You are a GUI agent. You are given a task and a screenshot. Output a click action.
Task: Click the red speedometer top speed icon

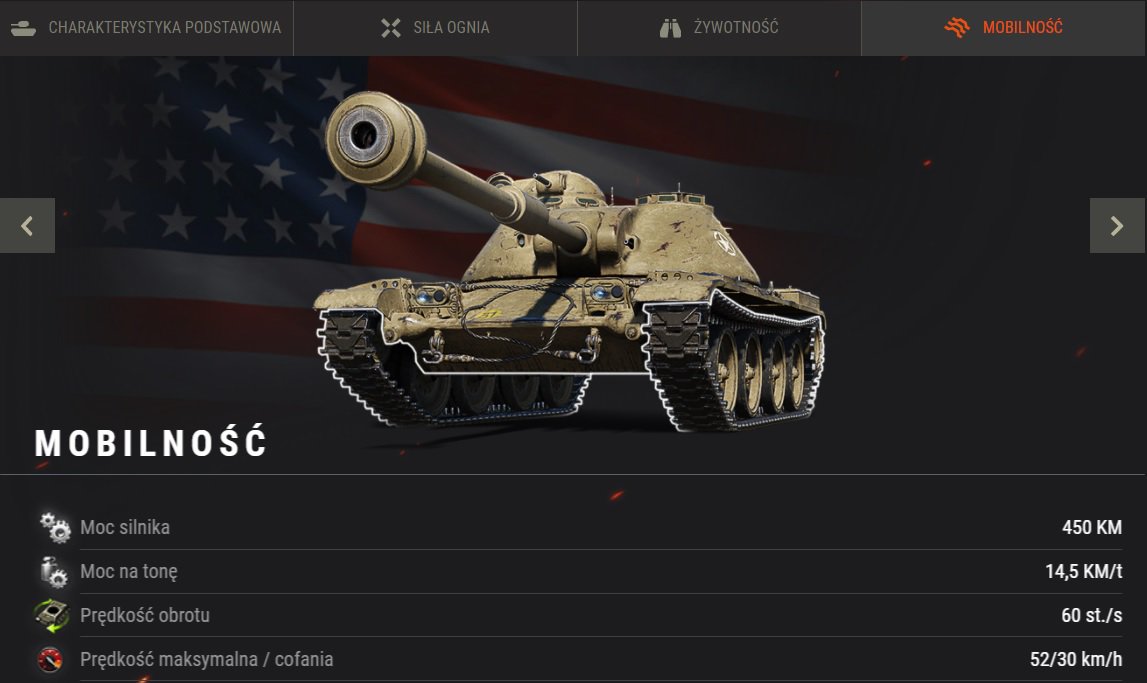point(50,659)
